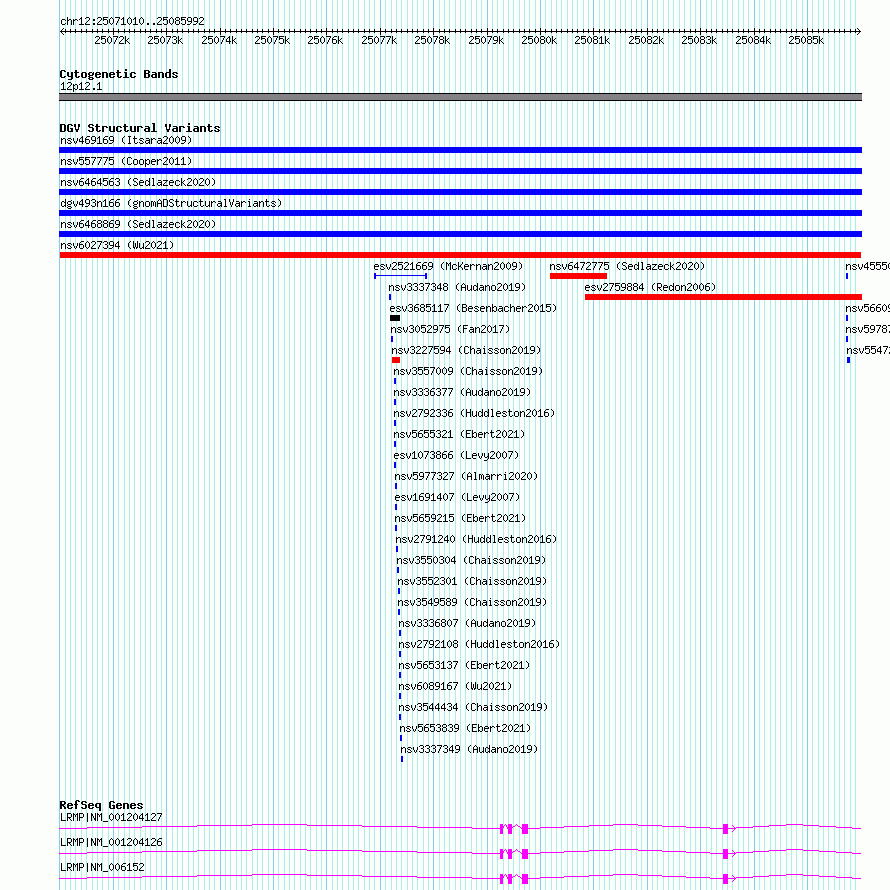Select the red nsv6027394 (Wu2021) bar
This screenshot has height=890, width=890.
pyautogui.click(x=460, y=255)
